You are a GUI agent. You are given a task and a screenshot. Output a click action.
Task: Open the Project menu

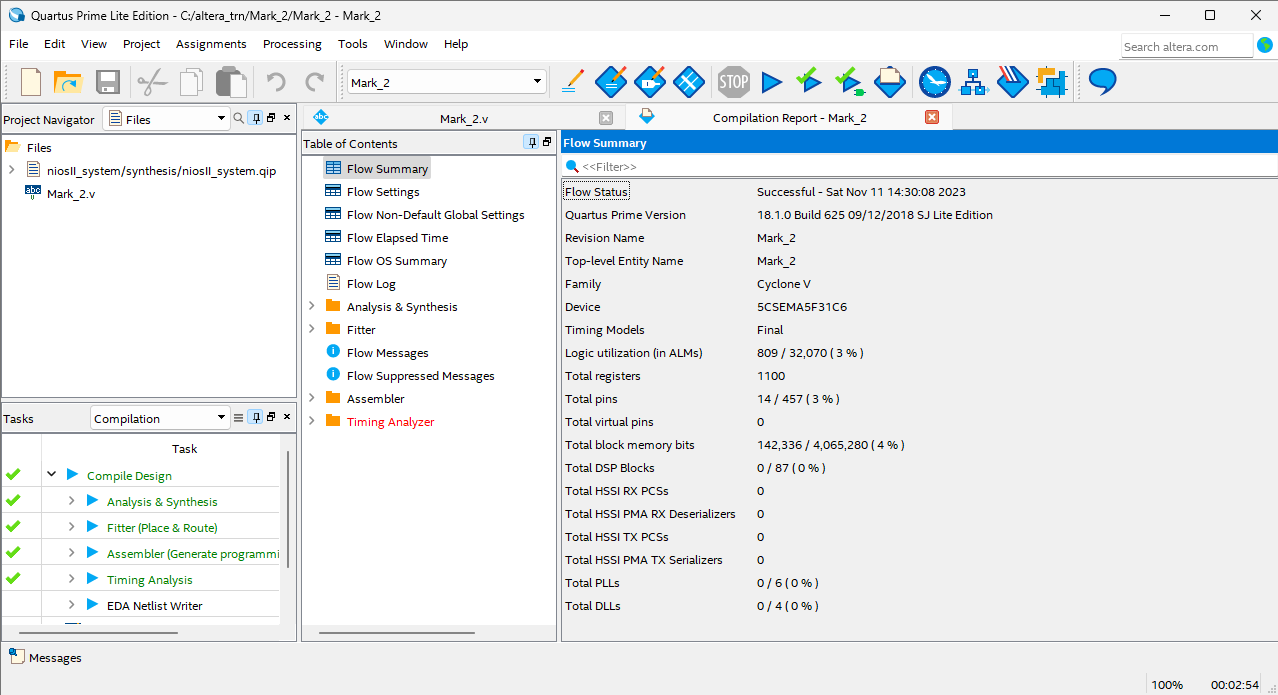[142, 44]
